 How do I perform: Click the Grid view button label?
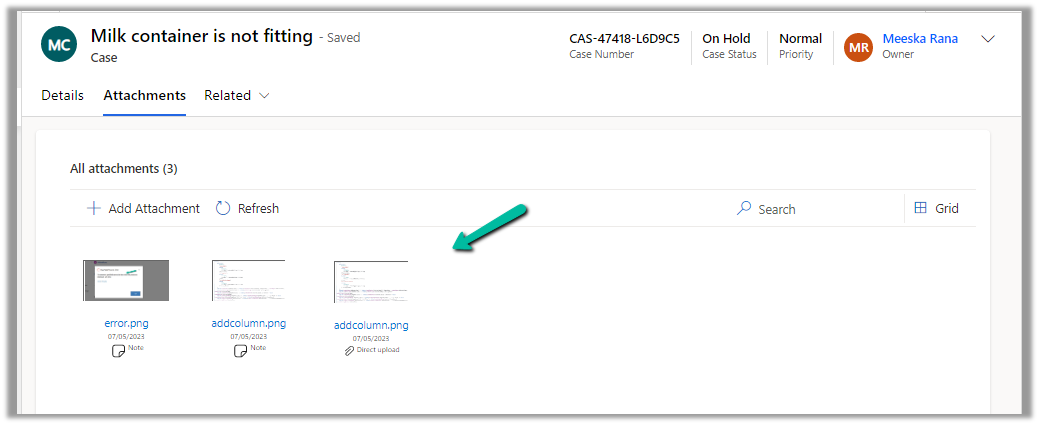[947, 209]
